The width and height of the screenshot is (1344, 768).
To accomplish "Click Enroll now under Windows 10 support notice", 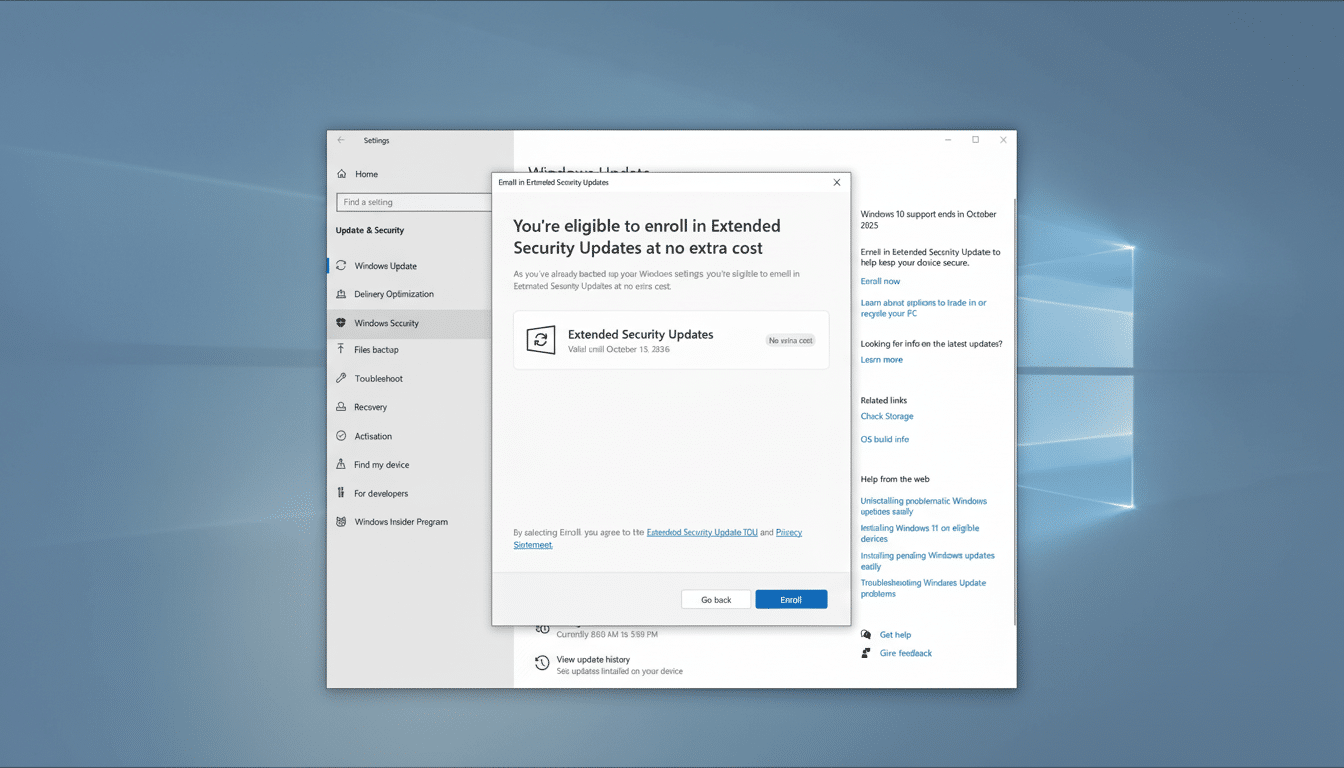I will 880,281.
